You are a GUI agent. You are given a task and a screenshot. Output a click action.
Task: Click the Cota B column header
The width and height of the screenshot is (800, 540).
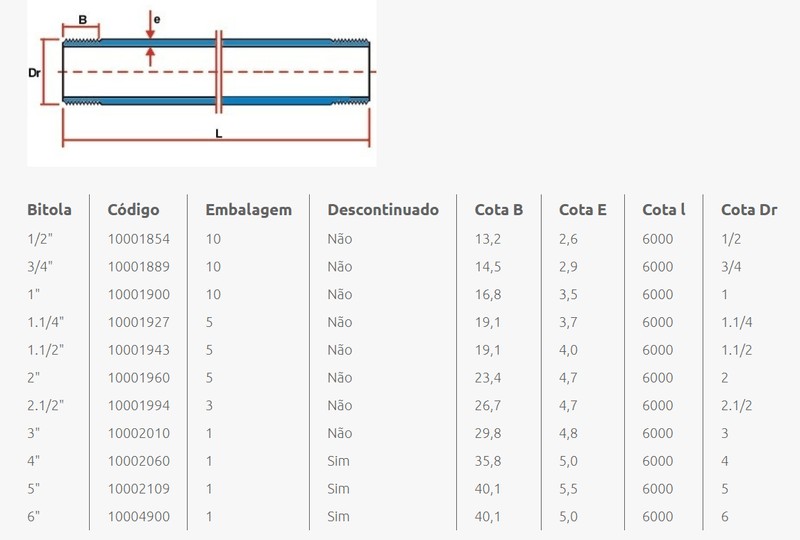499,210
